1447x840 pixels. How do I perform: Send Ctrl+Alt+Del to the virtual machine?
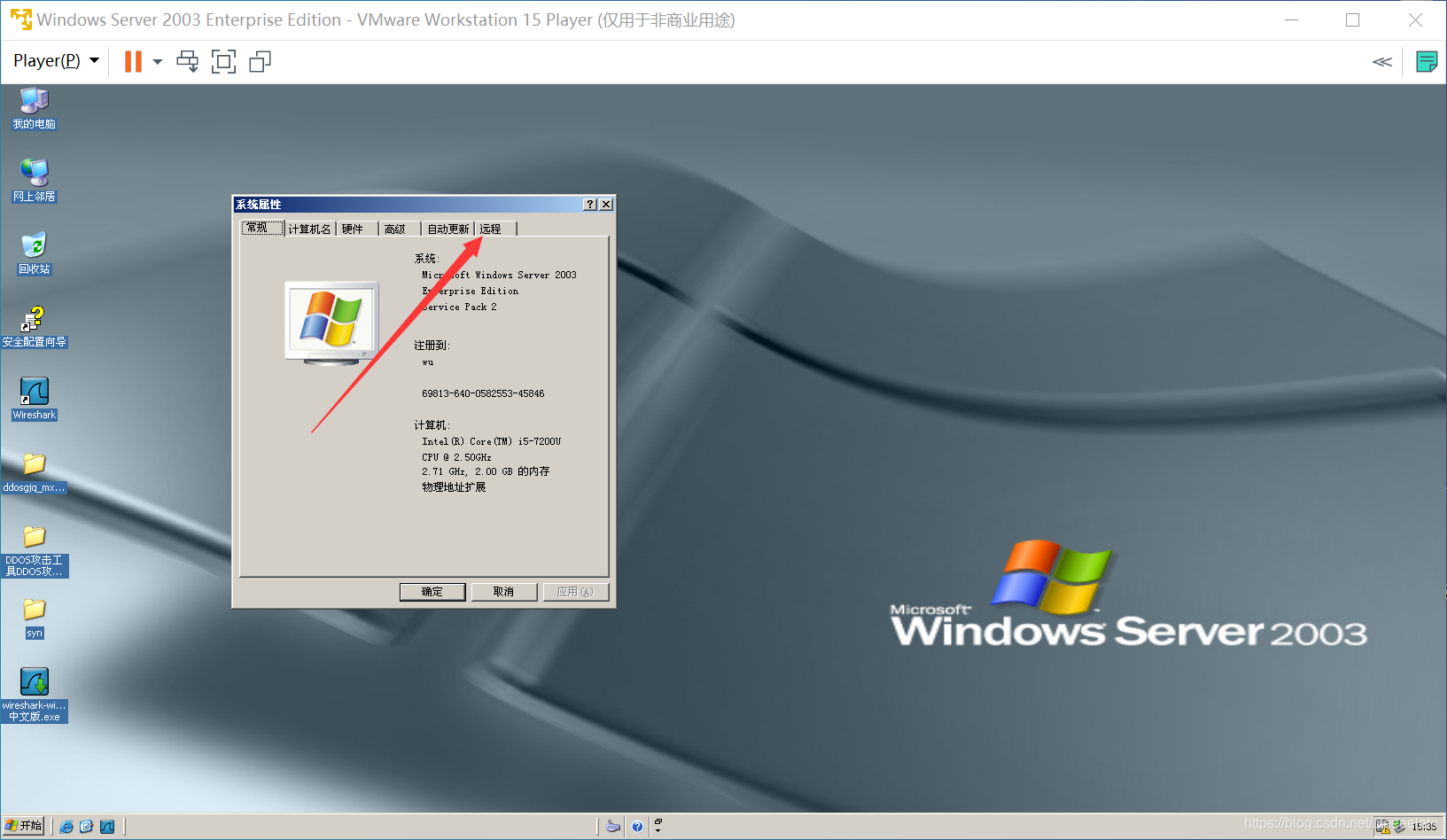click(188, 61)
